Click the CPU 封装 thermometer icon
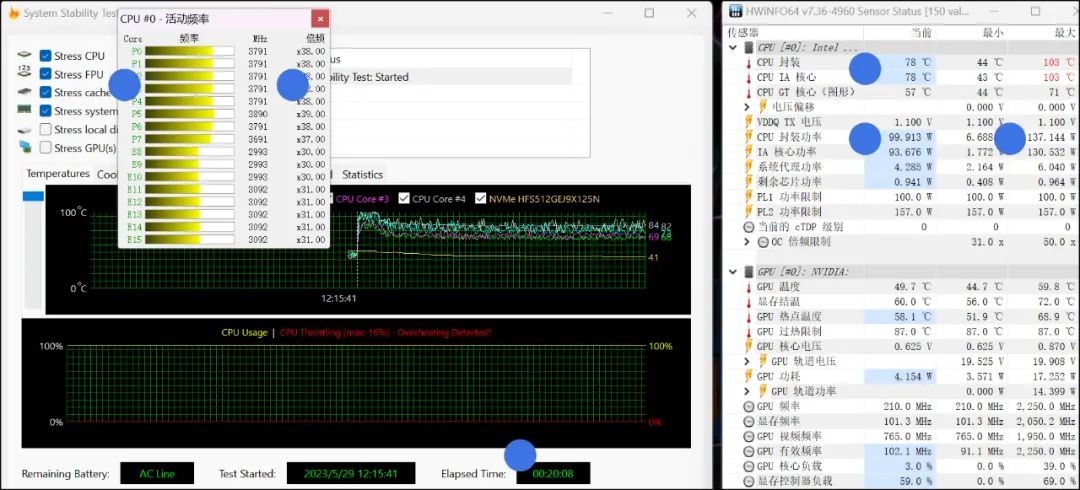Viewport: 1080px width, 490px height. (747, 62)
